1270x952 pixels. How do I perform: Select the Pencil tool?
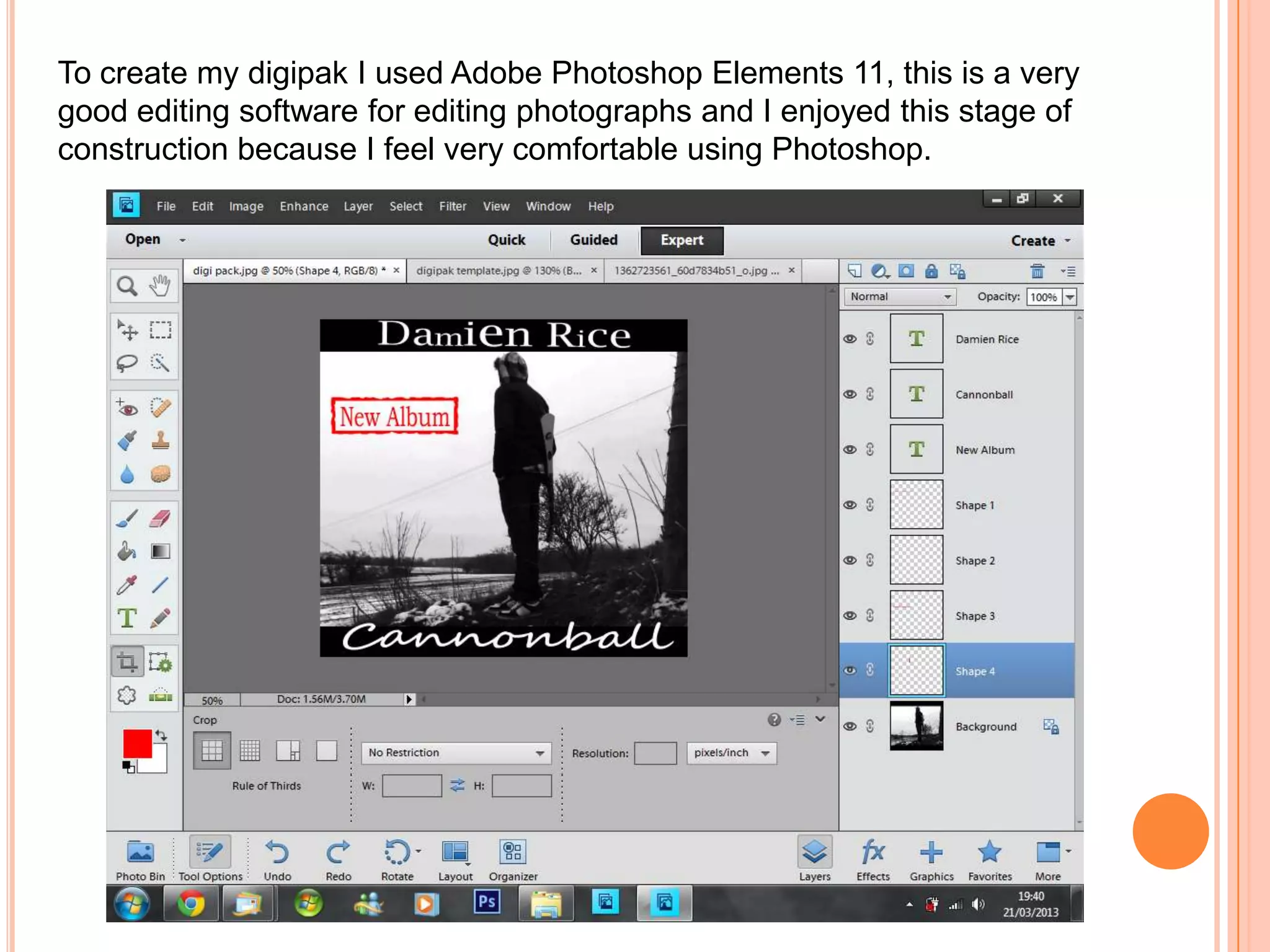[x=161, y=618]
